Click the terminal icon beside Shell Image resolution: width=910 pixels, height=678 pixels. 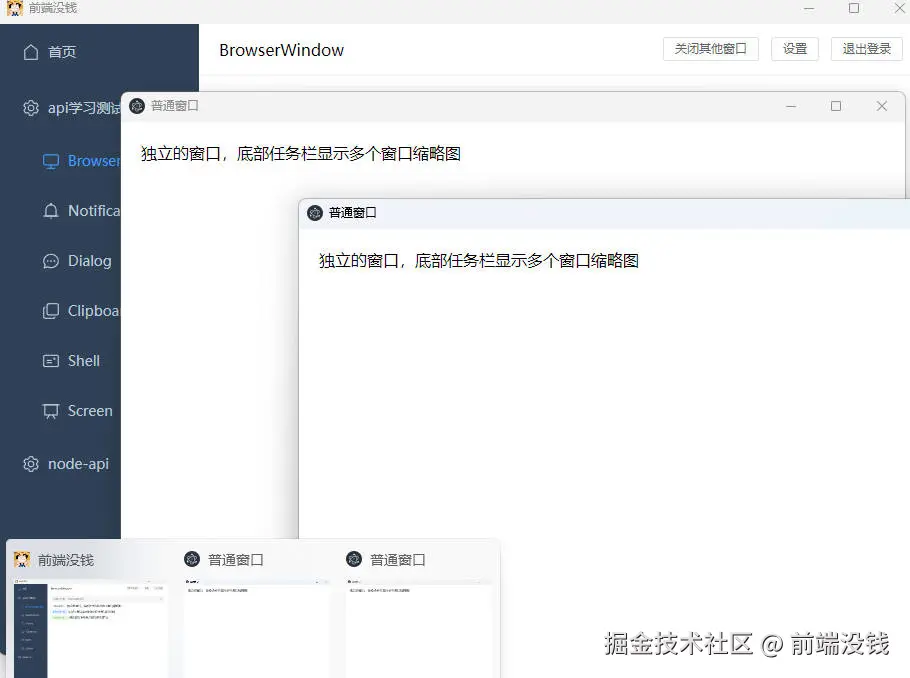[50, 361]
